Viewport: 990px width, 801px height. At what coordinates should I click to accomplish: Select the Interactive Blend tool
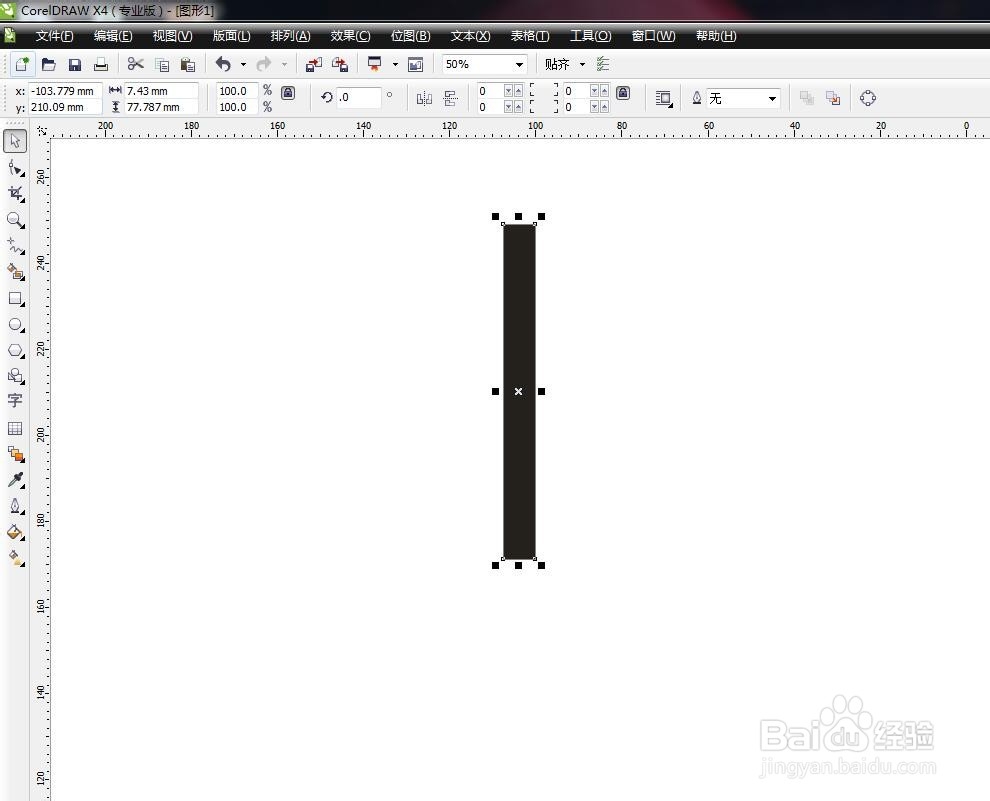click(15, 454)
